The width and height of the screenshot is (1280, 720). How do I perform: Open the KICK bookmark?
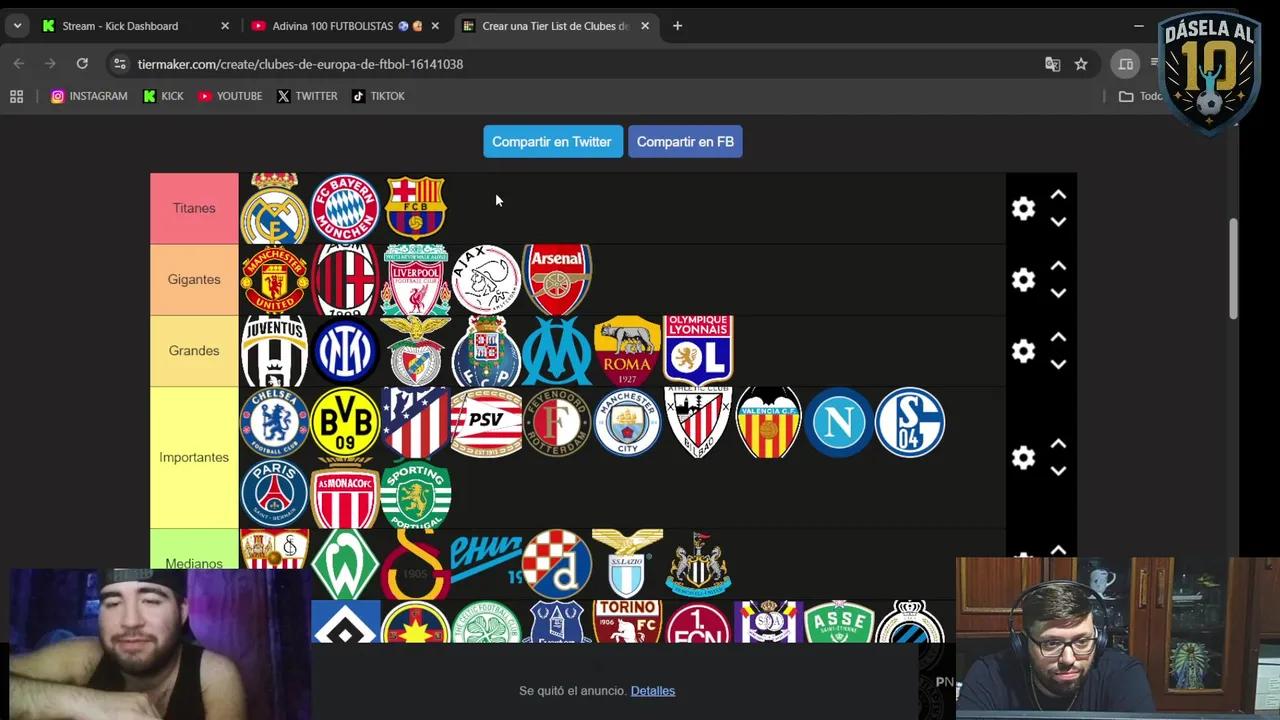[163, 96]
